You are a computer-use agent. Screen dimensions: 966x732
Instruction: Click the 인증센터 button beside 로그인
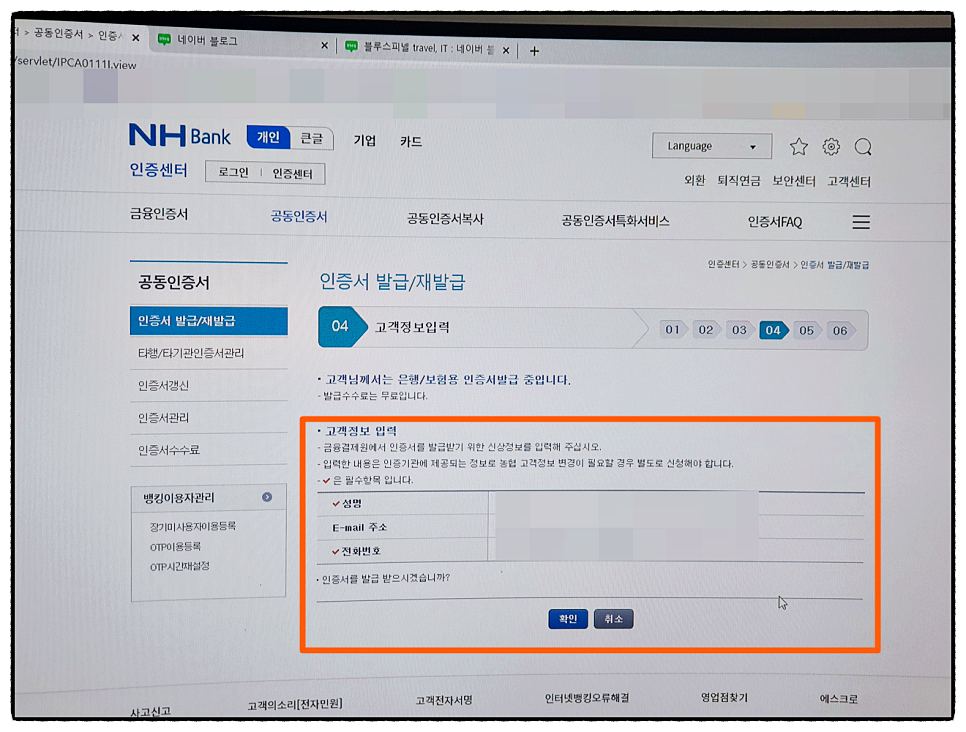point(293,174)
